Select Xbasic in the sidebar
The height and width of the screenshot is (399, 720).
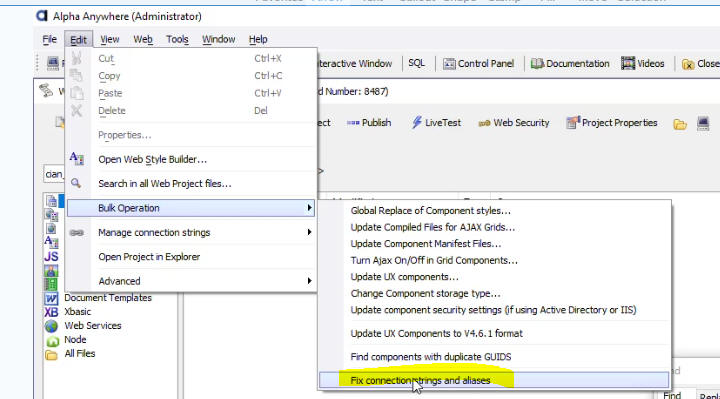(x=78, y=312)
